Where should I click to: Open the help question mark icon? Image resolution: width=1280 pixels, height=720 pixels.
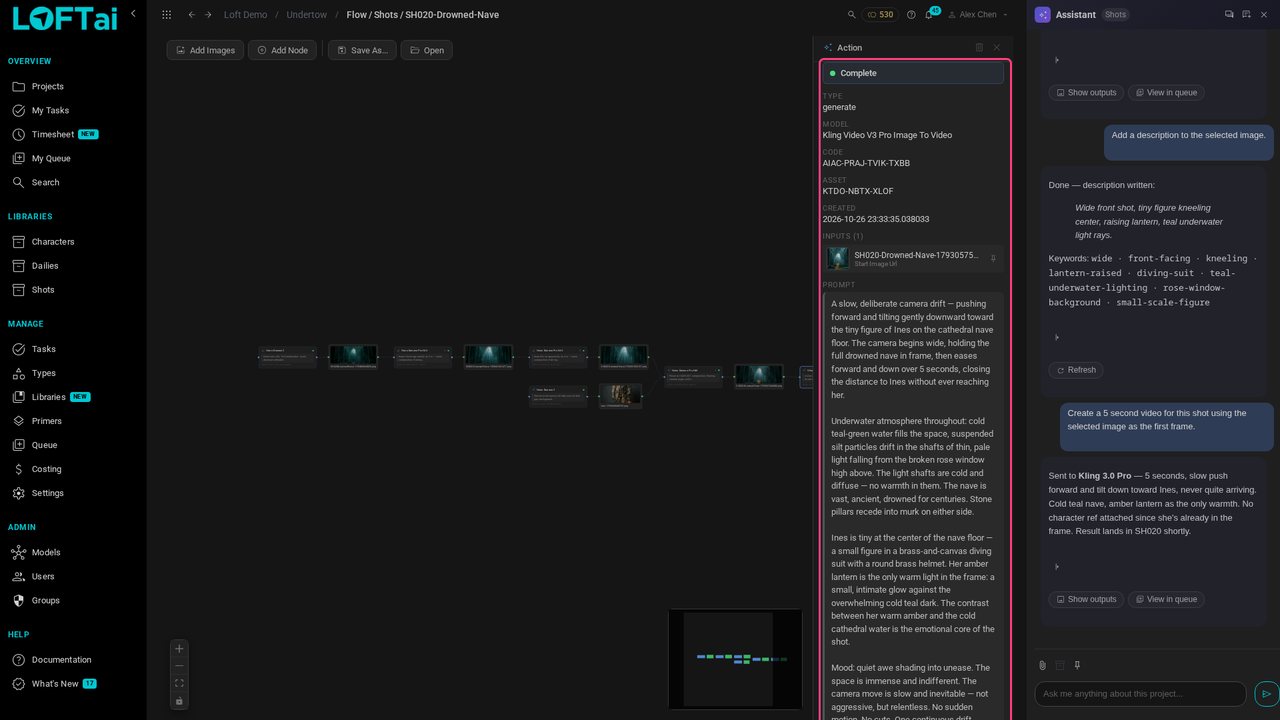click(x=911, y=15)
